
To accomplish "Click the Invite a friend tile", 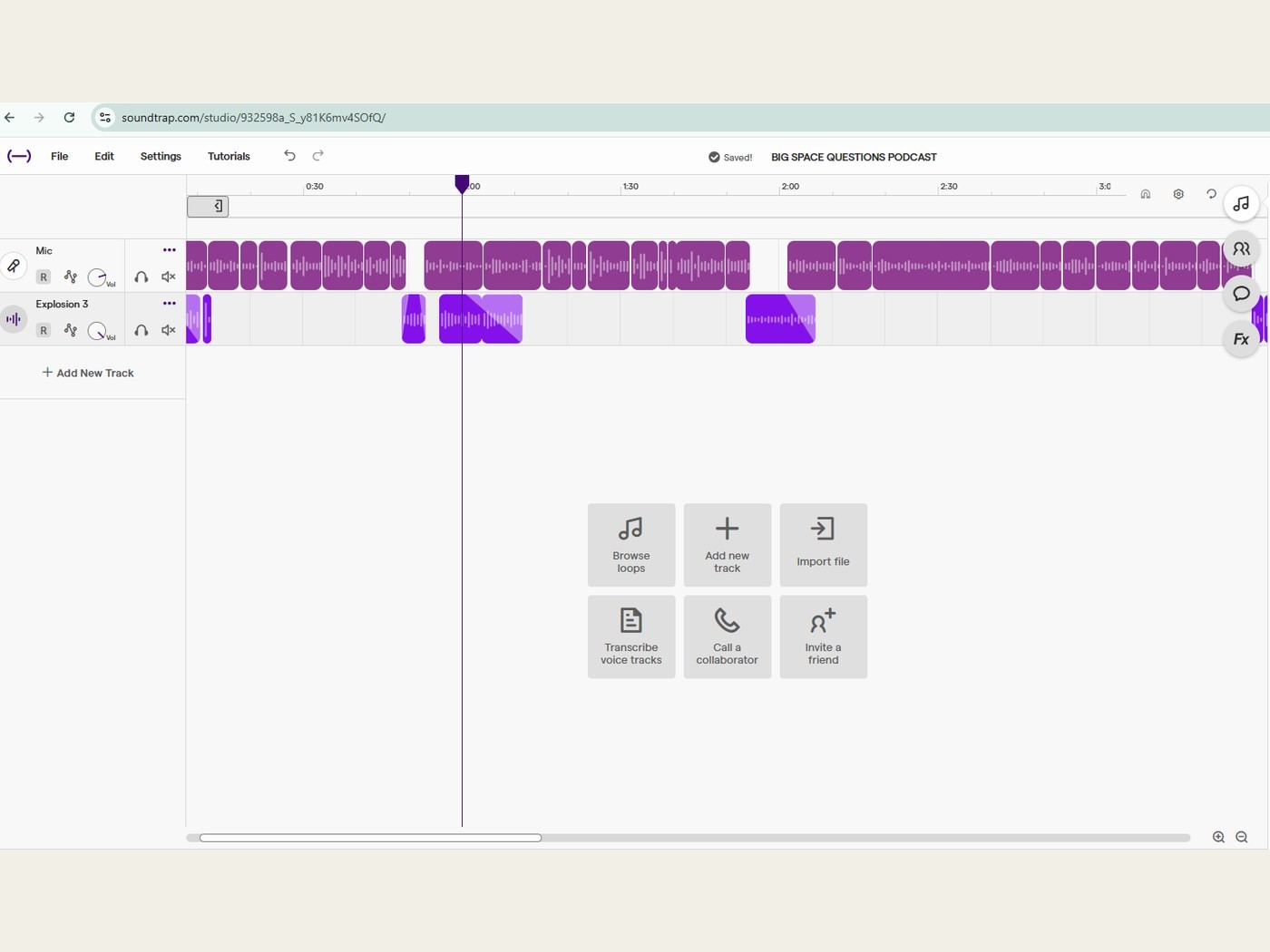I will (824, 636).
